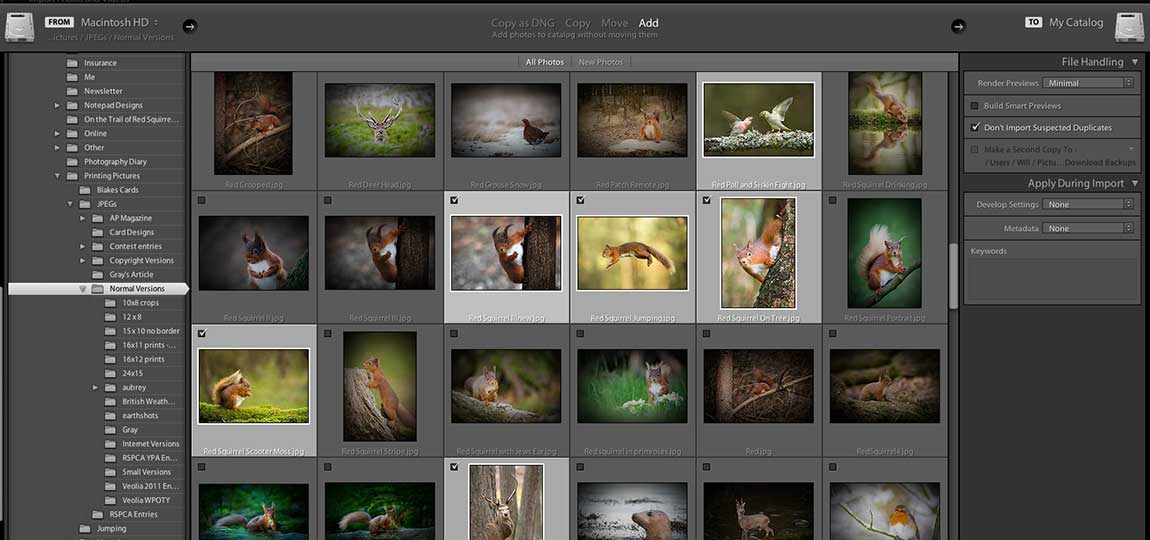
Task: Click the Macintosh HD source name
Action: tap(115, 23)
